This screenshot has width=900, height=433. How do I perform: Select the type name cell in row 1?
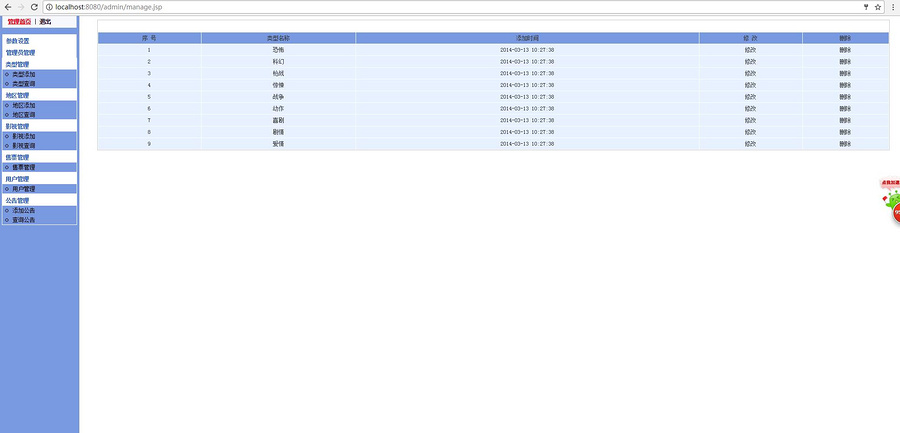point(278,50)
